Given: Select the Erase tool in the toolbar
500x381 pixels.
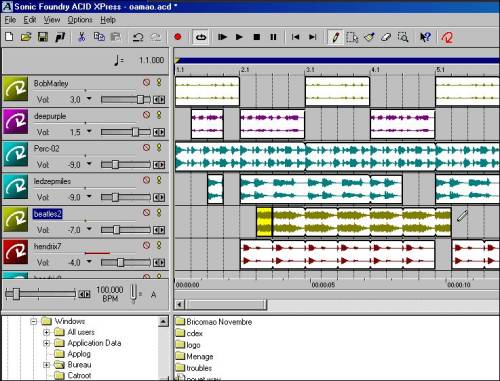Looking at the screenshot, I should [x=386, y=37].
